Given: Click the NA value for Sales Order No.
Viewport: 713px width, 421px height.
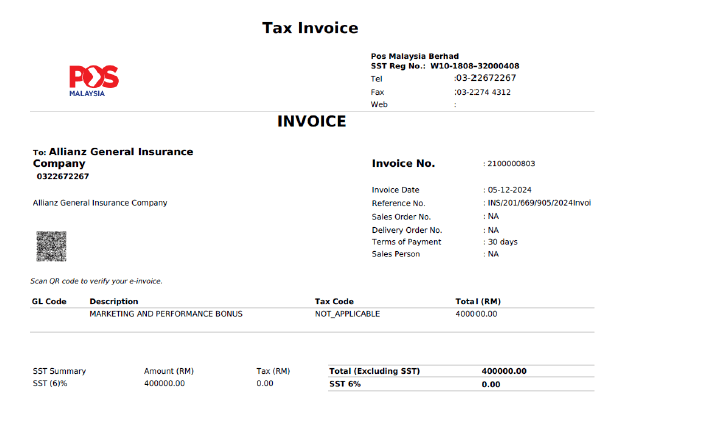Looking at the screenshot, I should (493, 216).
